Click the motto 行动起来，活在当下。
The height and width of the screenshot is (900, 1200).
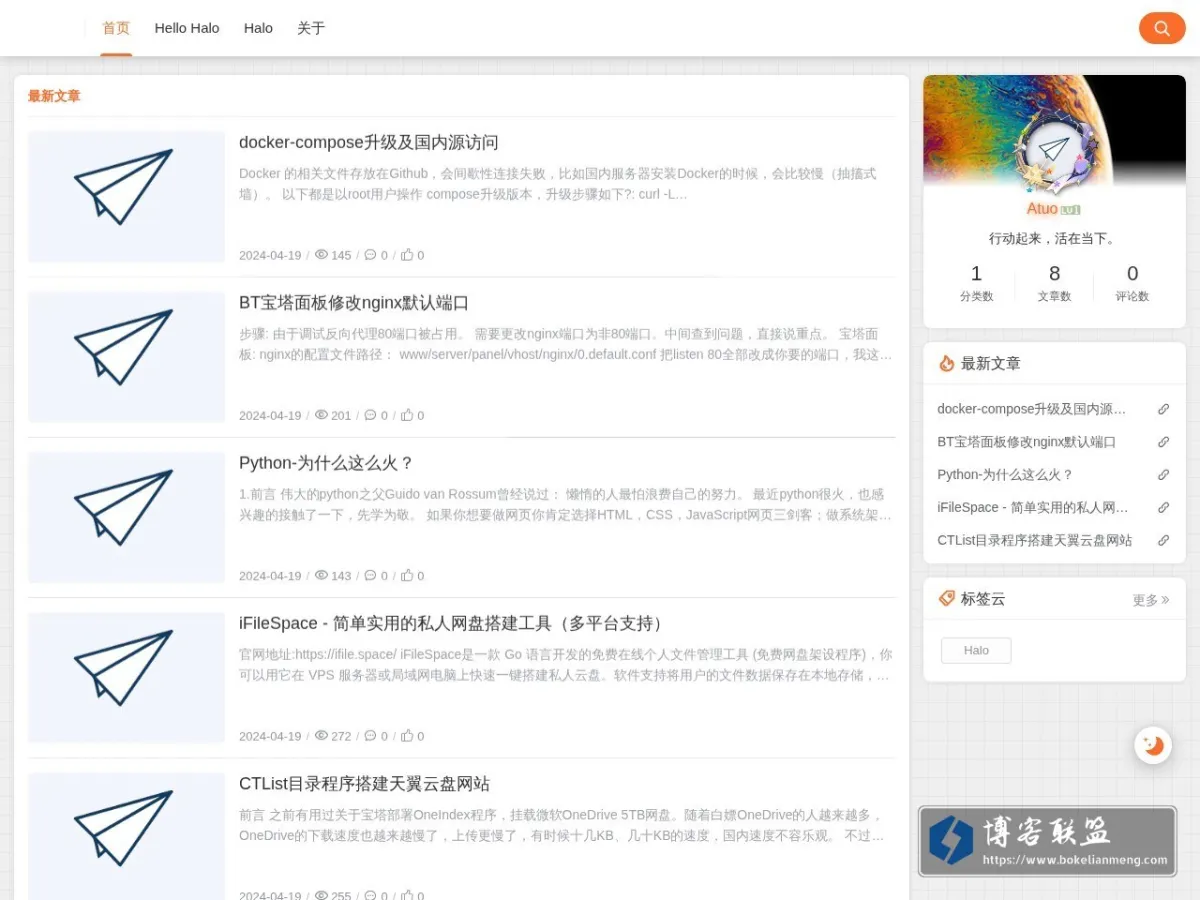coord(1052,239)
